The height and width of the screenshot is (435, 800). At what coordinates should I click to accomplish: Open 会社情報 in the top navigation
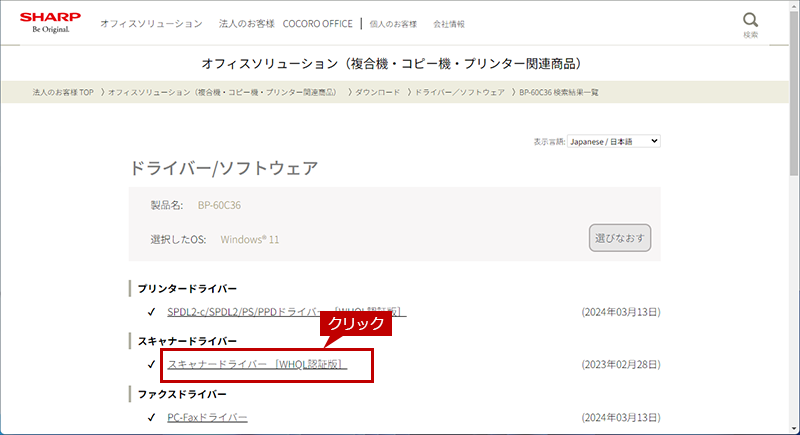pos(449,24)
